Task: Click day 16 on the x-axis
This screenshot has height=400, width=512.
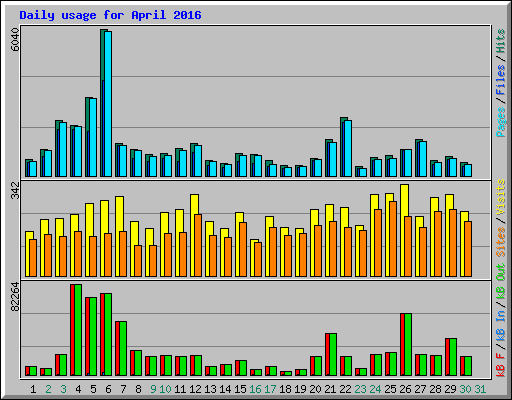Action: 255,389
